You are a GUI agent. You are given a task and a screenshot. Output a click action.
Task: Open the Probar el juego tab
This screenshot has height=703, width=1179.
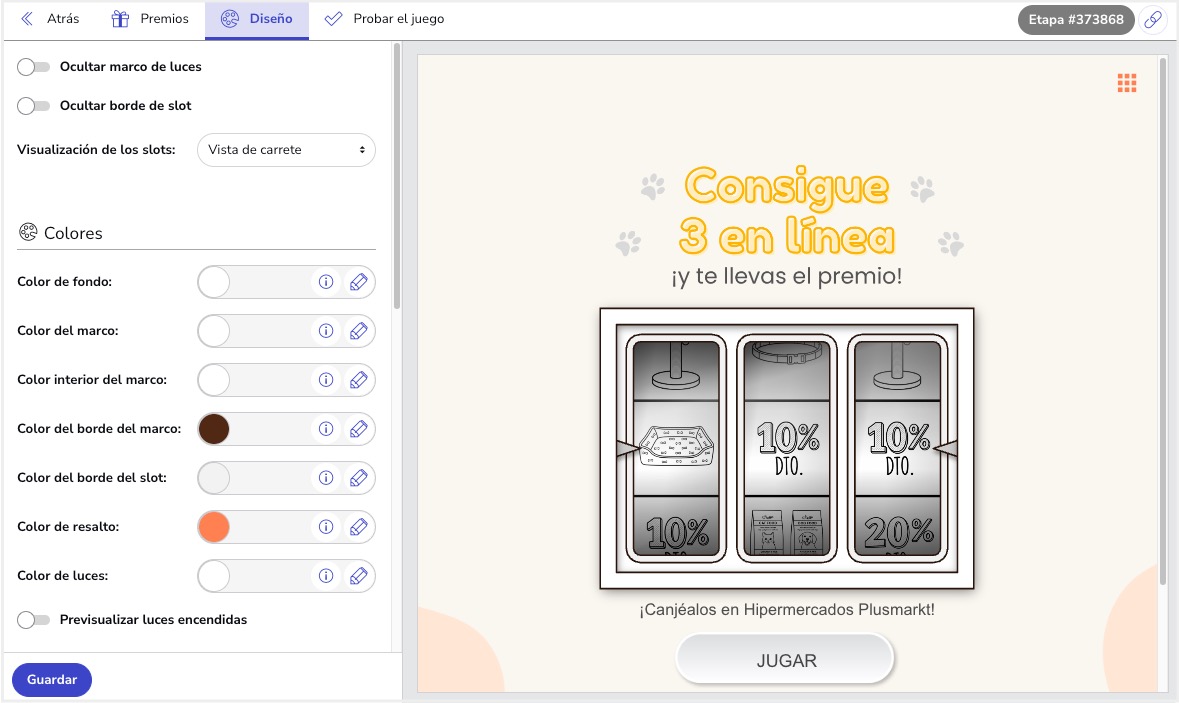384,19
